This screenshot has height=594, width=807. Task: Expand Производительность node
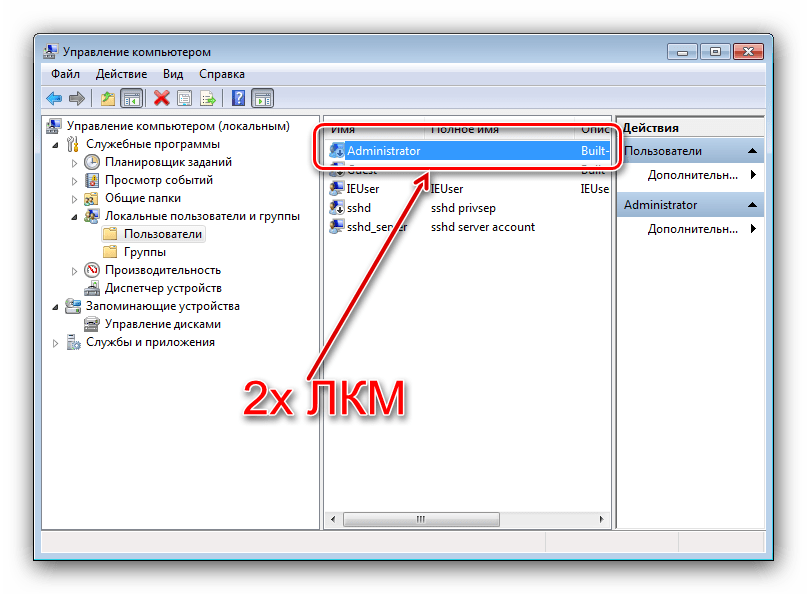(75, 271)
